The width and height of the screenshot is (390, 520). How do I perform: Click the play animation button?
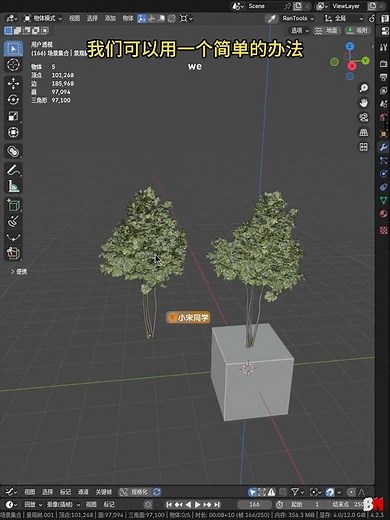point(198,504)
